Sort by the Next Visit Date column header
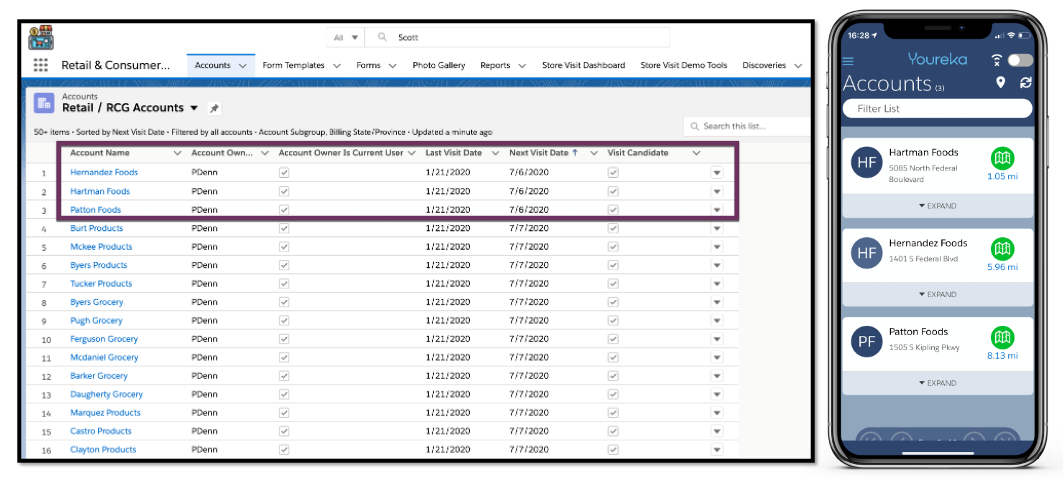The height and width of the screenshot is (485, 1063). point(538,153)
